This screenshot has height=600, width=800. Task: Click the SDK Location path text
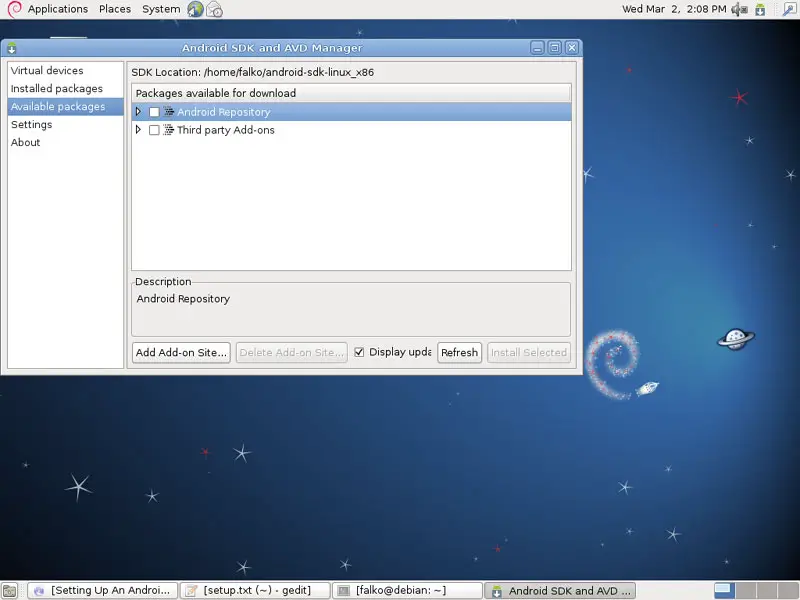click(289, 72)
